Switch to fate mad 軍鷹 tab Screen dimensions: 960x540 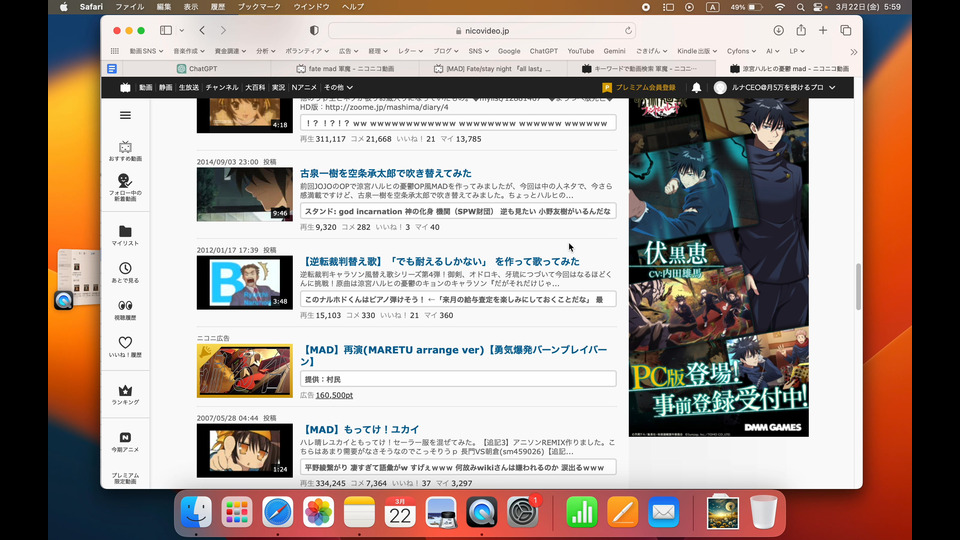point(345,69)
